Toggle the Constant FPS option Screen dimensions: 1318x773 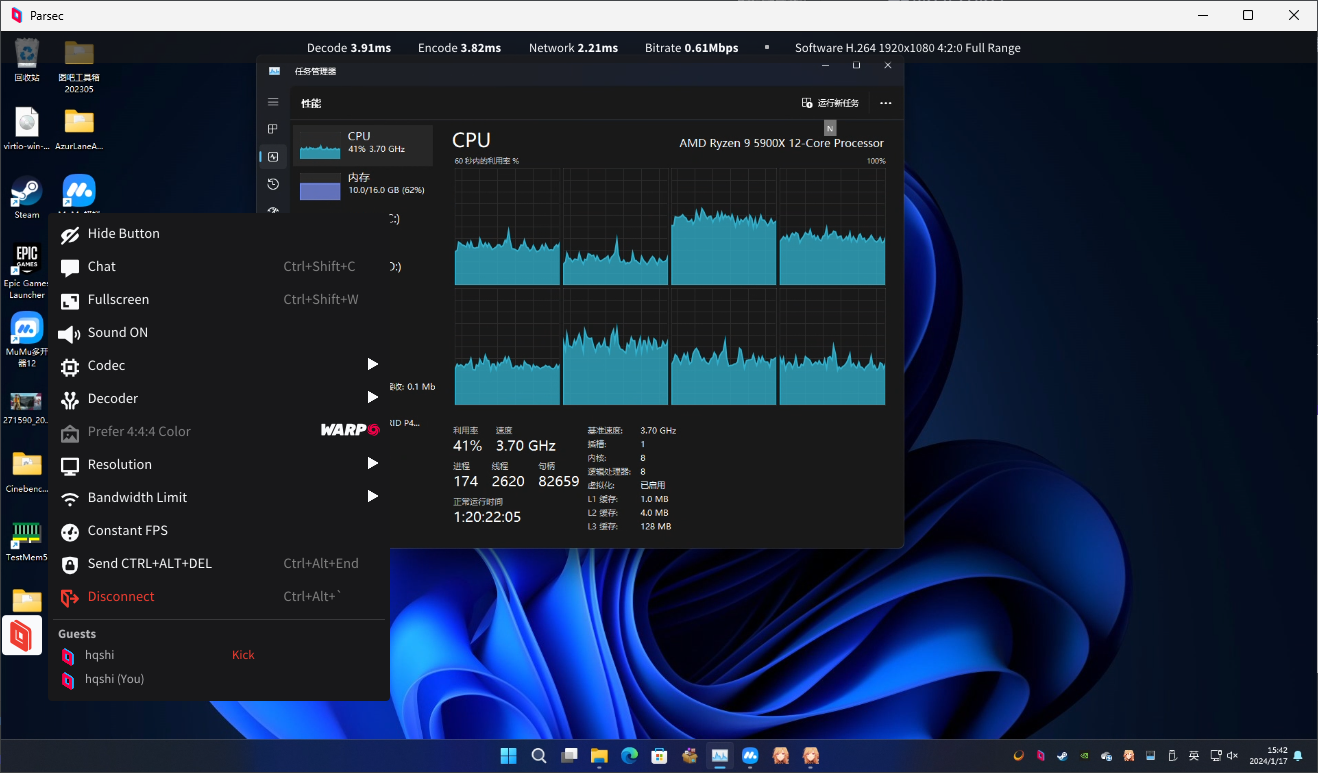click(218, 531)
